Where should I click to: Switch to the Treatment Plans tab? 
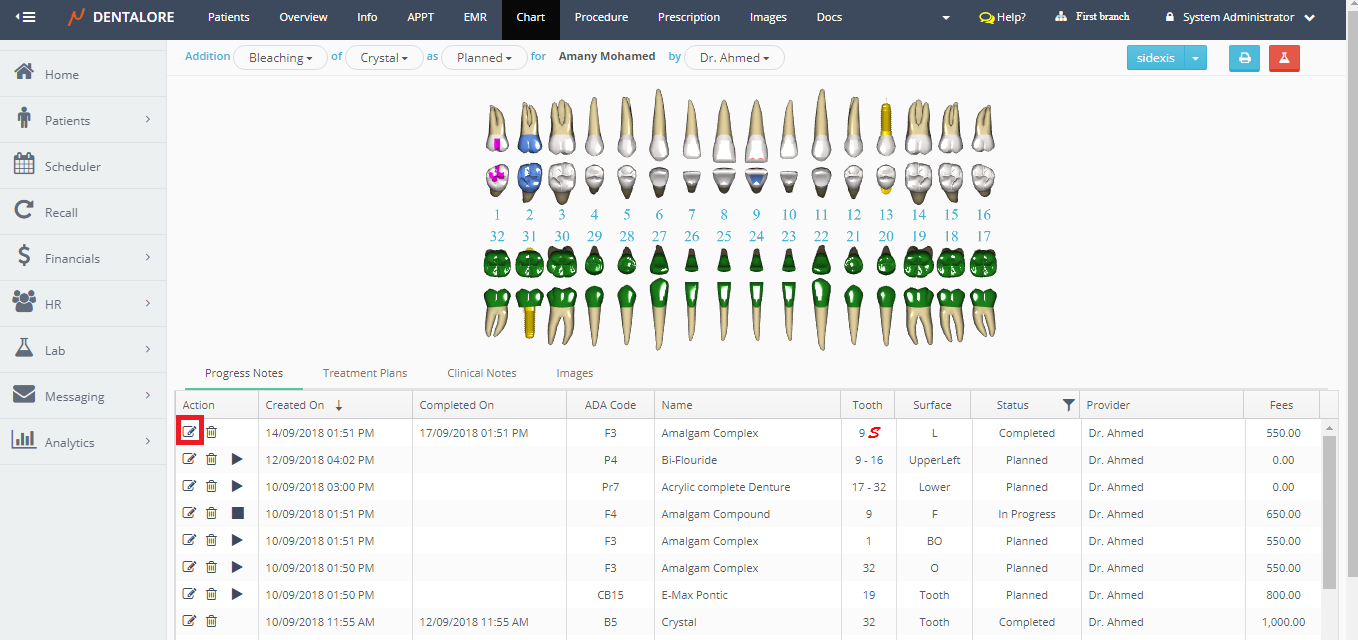pyautogui.click(x=364, y=373)
